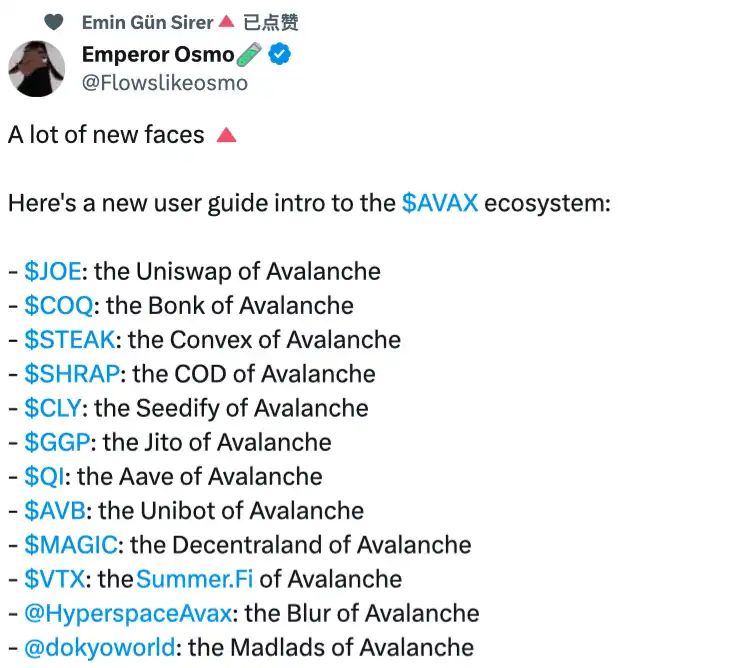Open the $SHRAP cashtag link

click(72, 374)
